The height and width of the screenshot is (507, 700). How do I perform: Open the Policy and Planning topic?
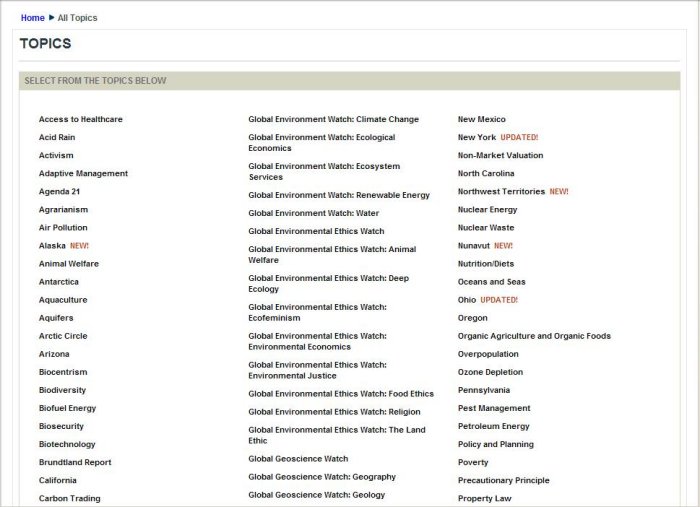pos(496,445)
